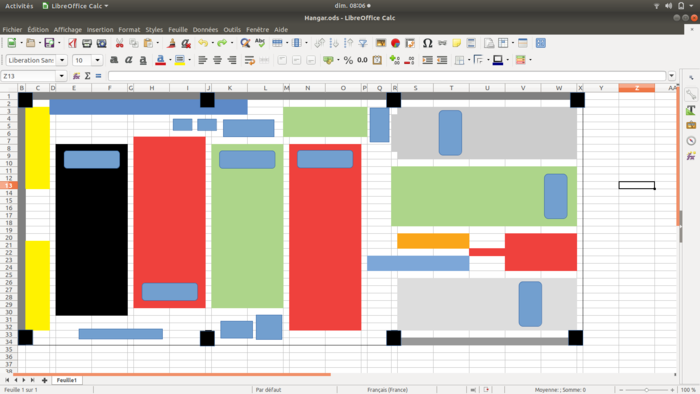This screenshot has width=700, height=394.
Task: Open borders dropdown arrow
Action: (x=469, y=60)
